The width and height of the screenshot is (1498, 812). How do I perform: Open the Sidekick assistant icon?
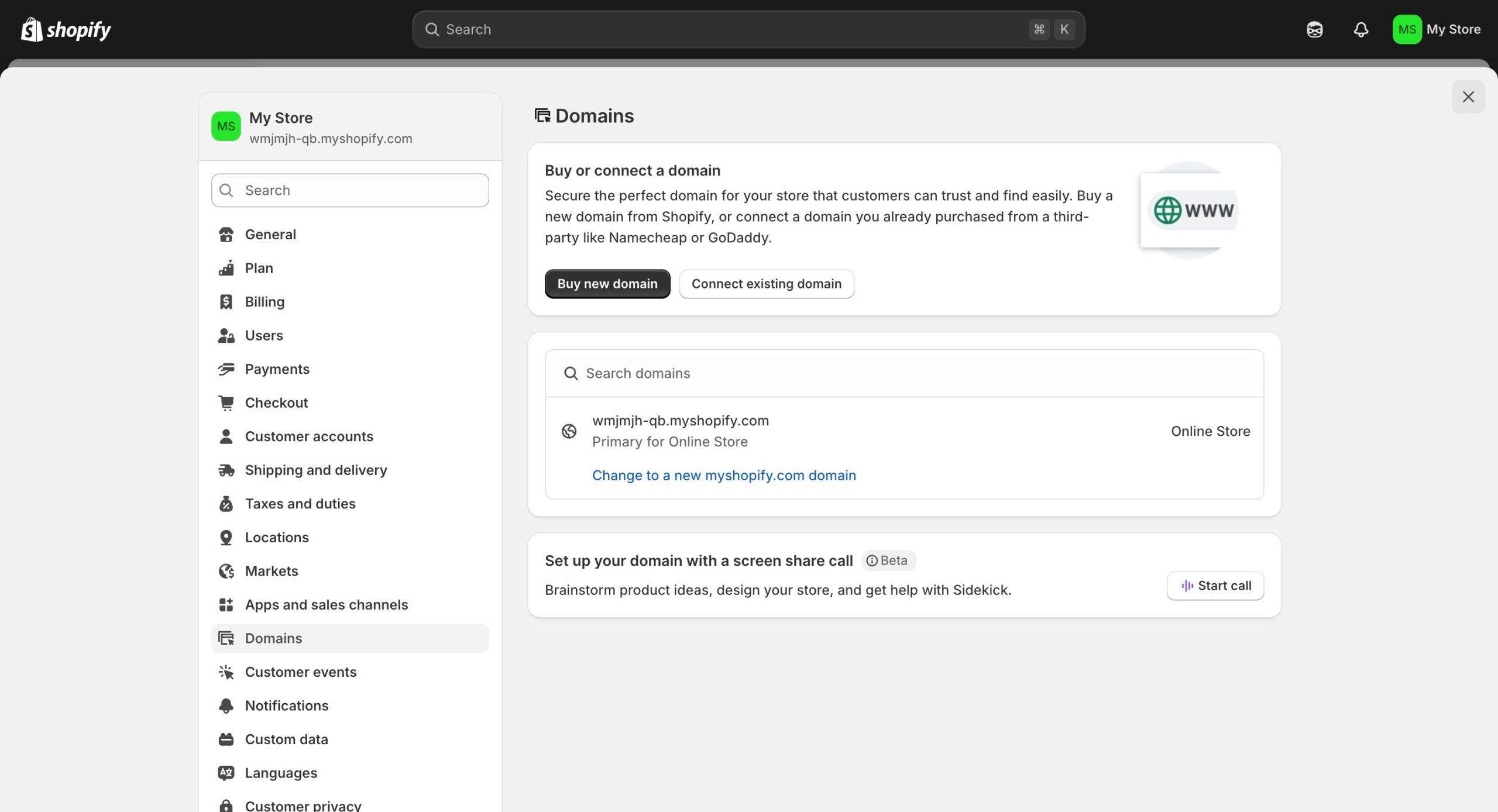click(x=1314, y=29)
